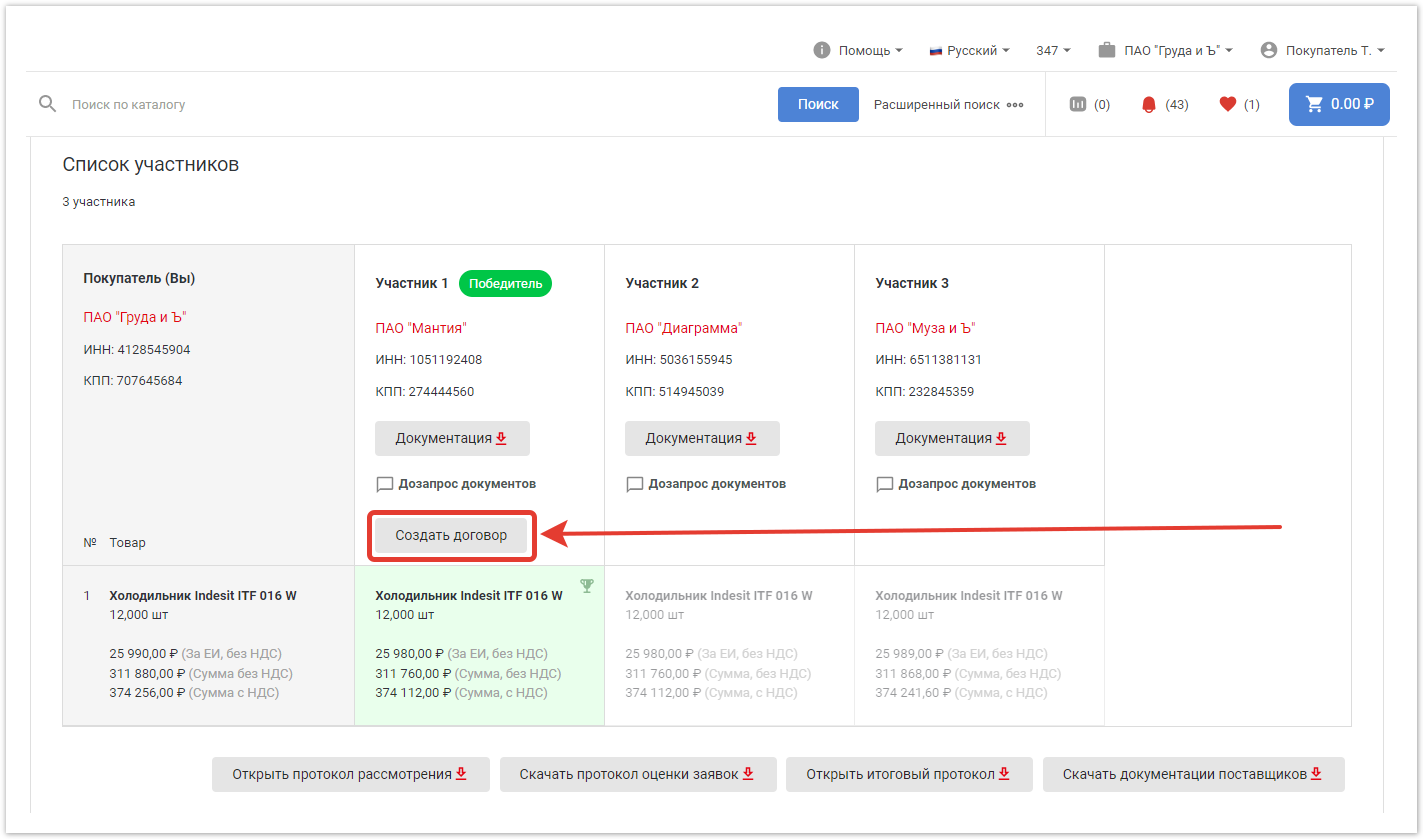Click chat icon for Участник 2 document request
Image resolution: width=1423 pixels, height=839 pixels.
(634, 484)
